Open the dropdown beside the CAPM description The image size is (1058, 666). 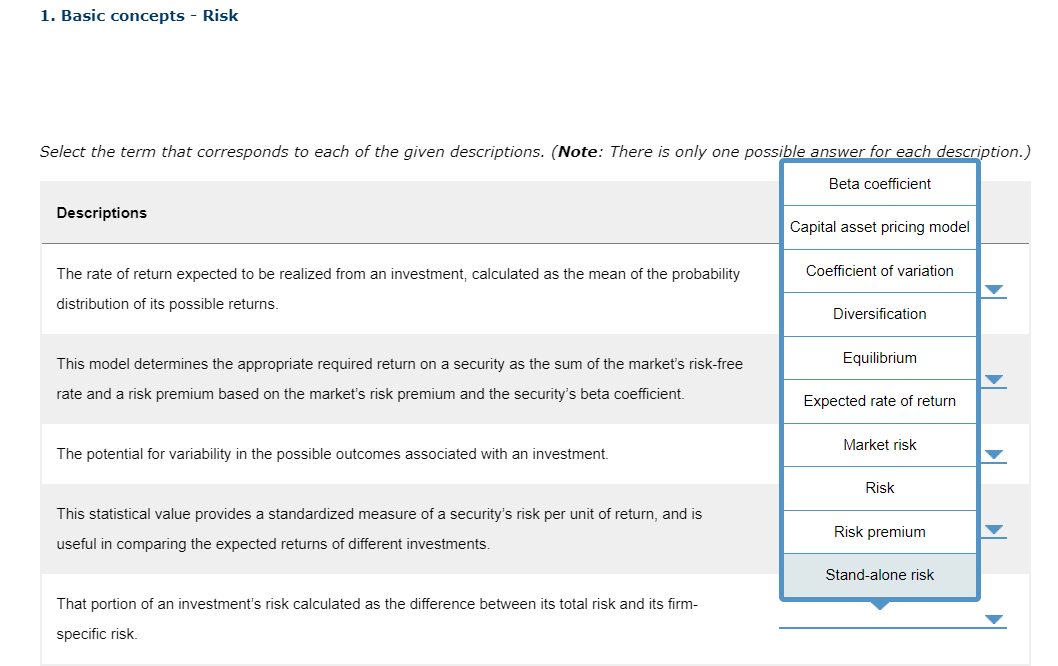pyautogui.click(x=993, y=380)
